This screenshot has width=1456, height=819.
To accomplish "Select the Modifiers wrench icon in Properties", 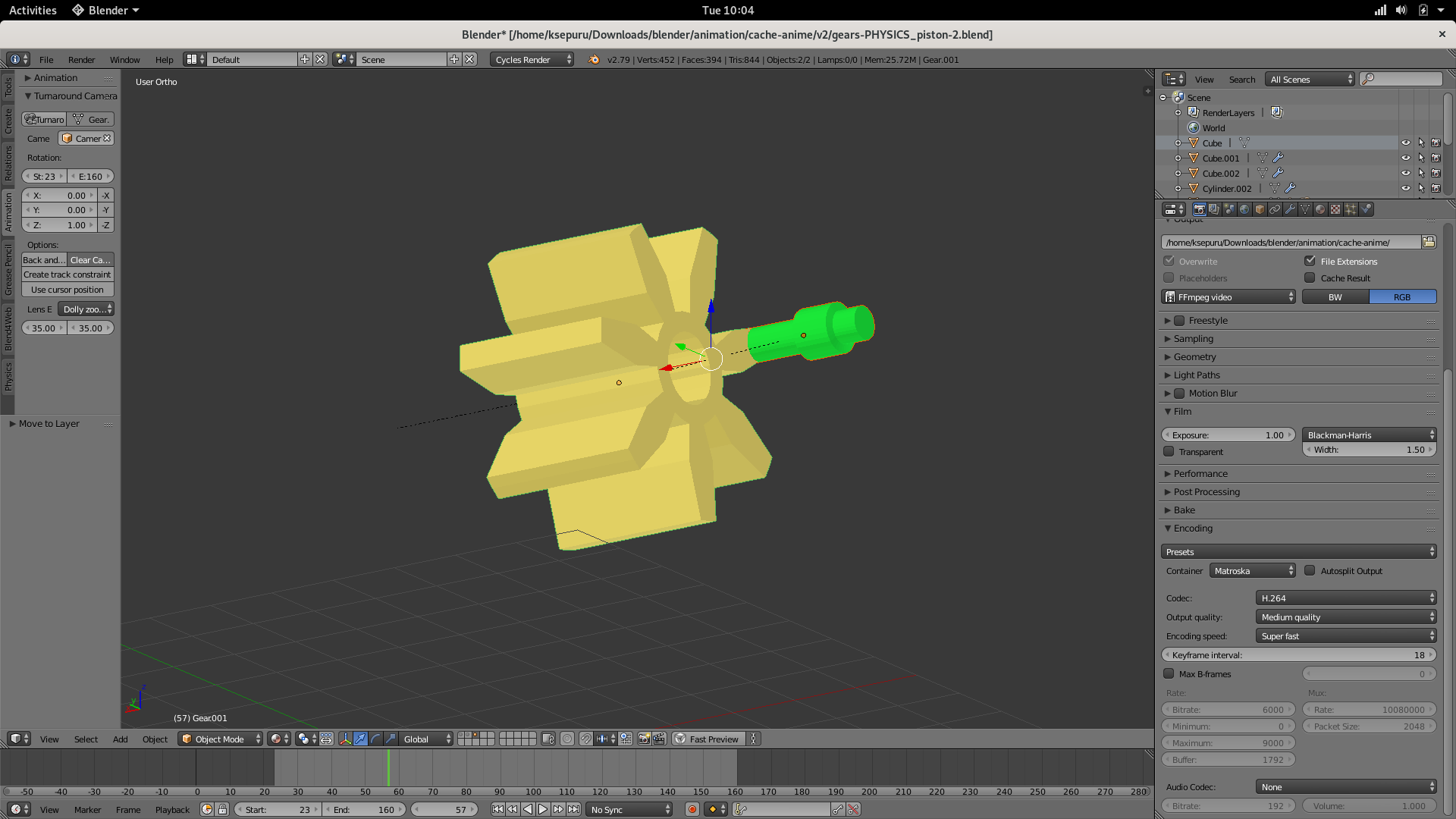I will (x=1290, y=209).
